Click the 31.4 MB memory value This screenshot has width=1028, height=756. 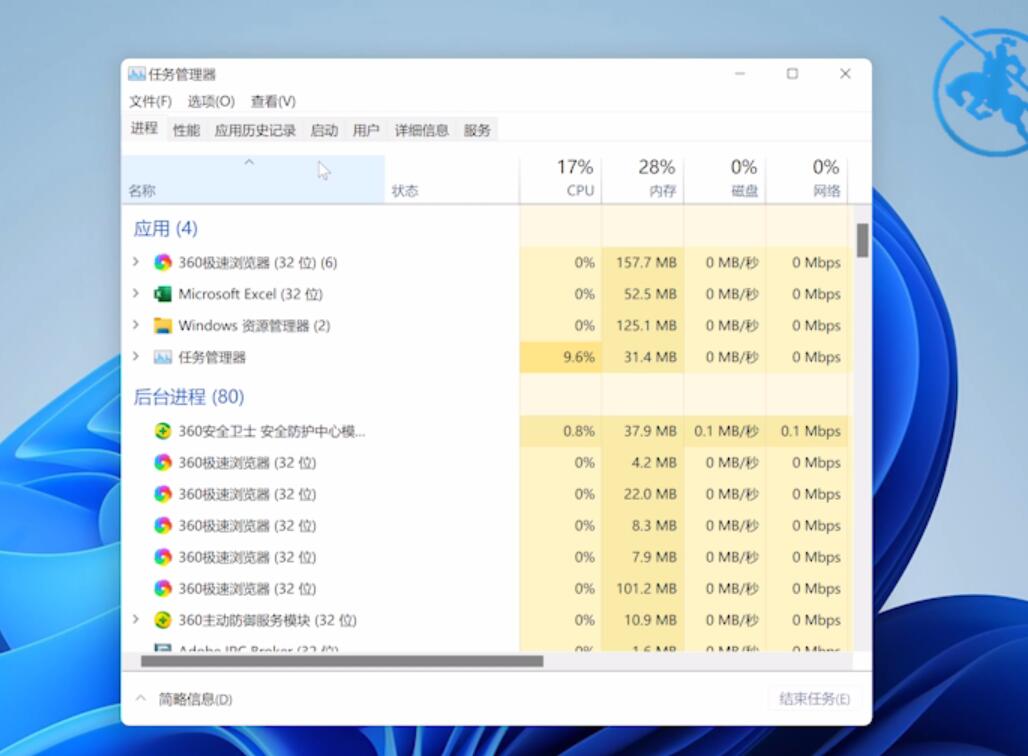click(650, 357)
